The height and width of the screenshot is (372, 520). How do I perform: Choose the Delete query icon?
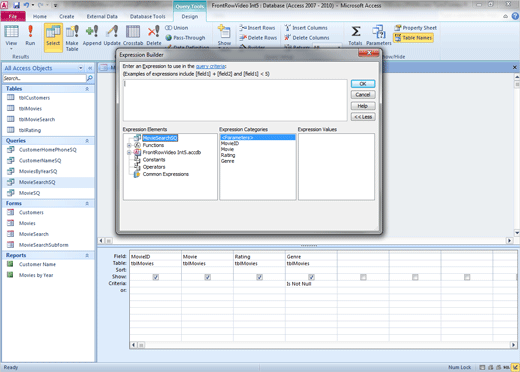click(x=154, y=35)
